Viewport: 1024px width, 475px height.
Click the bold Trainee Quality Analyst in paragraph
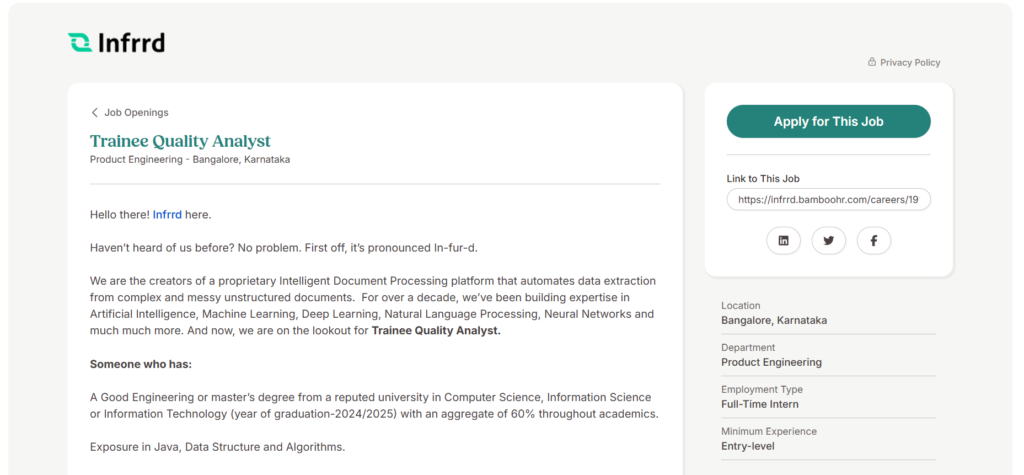pyautogui.click(x=436, y=331)
